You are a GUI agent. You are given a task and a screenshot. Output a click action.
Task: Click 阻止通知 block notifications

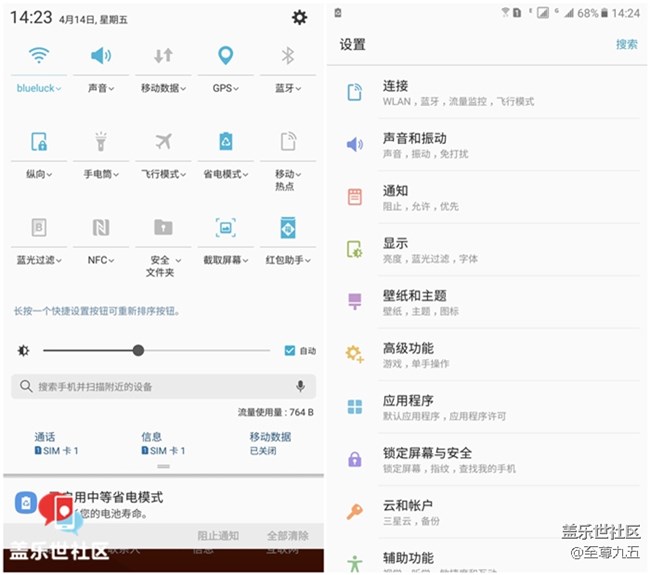[x=218, y=536]
